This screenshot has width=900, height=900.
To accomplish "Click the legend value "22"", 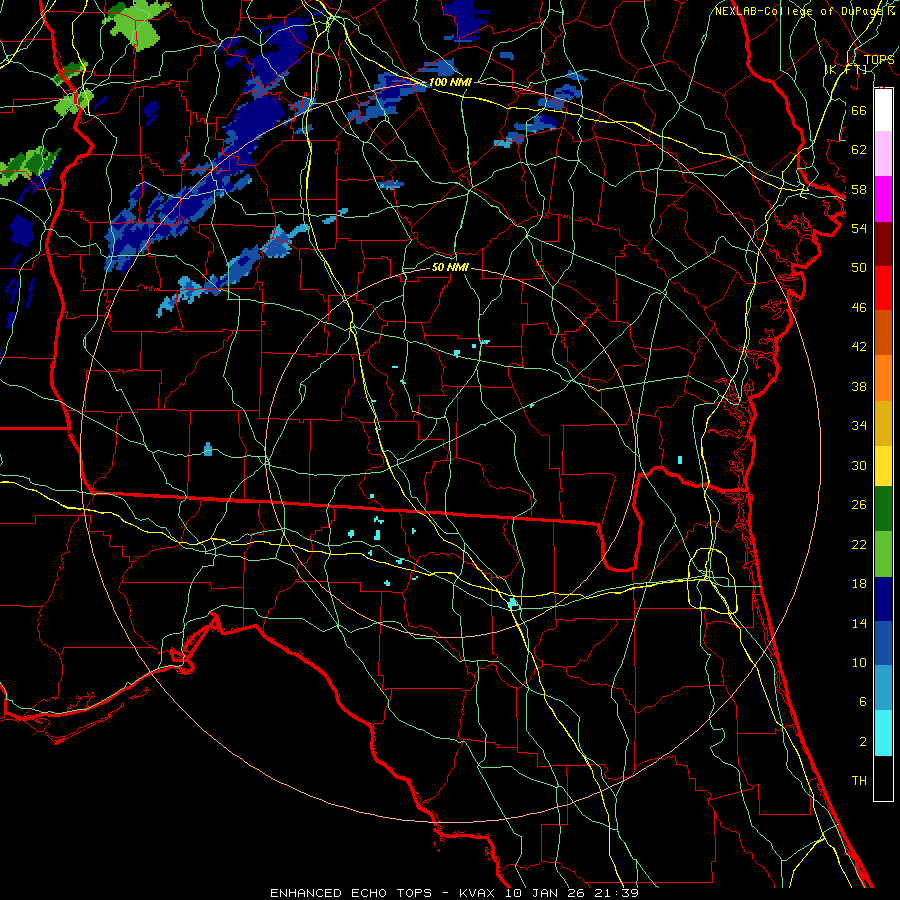I will [859, 544].
